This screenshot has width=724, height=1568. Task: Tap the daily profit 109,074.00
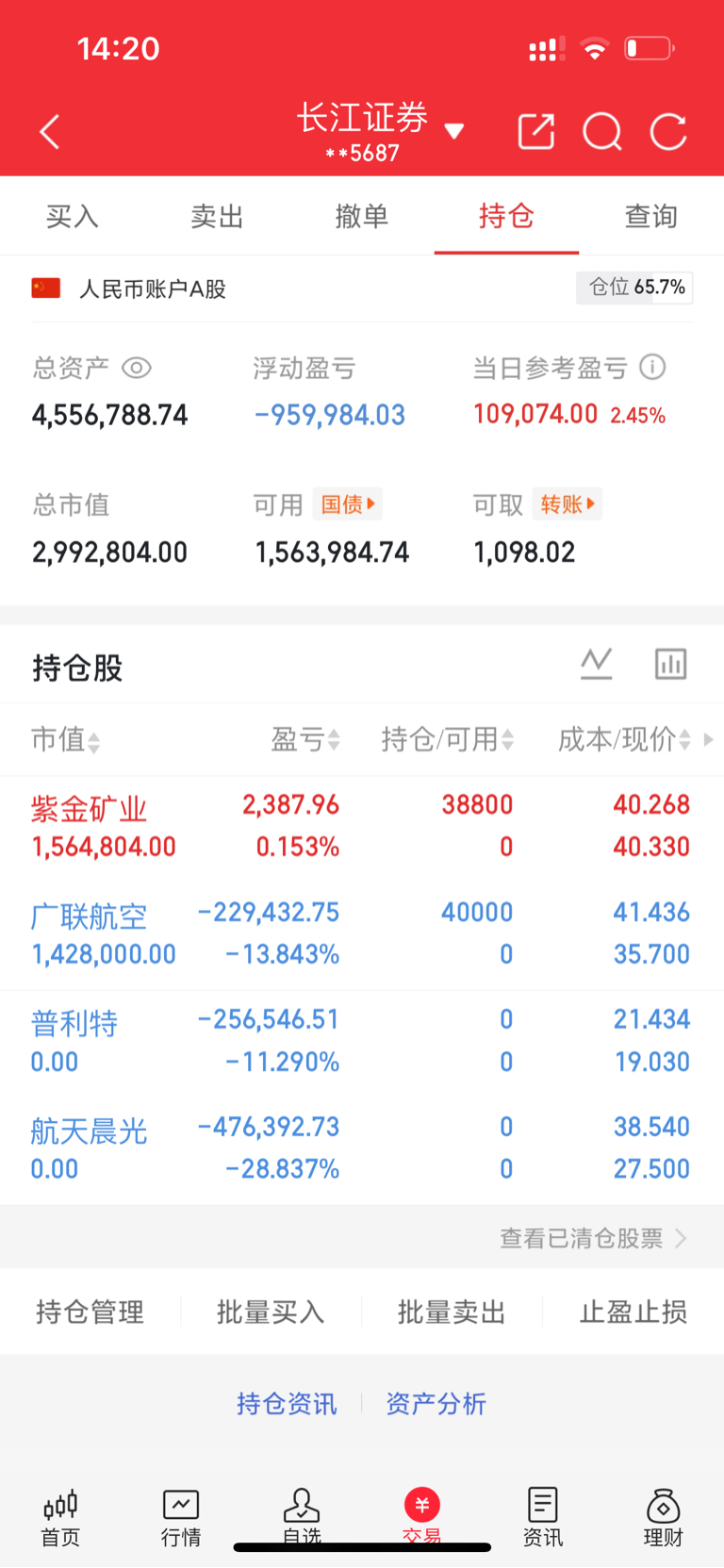click(535, 414)
